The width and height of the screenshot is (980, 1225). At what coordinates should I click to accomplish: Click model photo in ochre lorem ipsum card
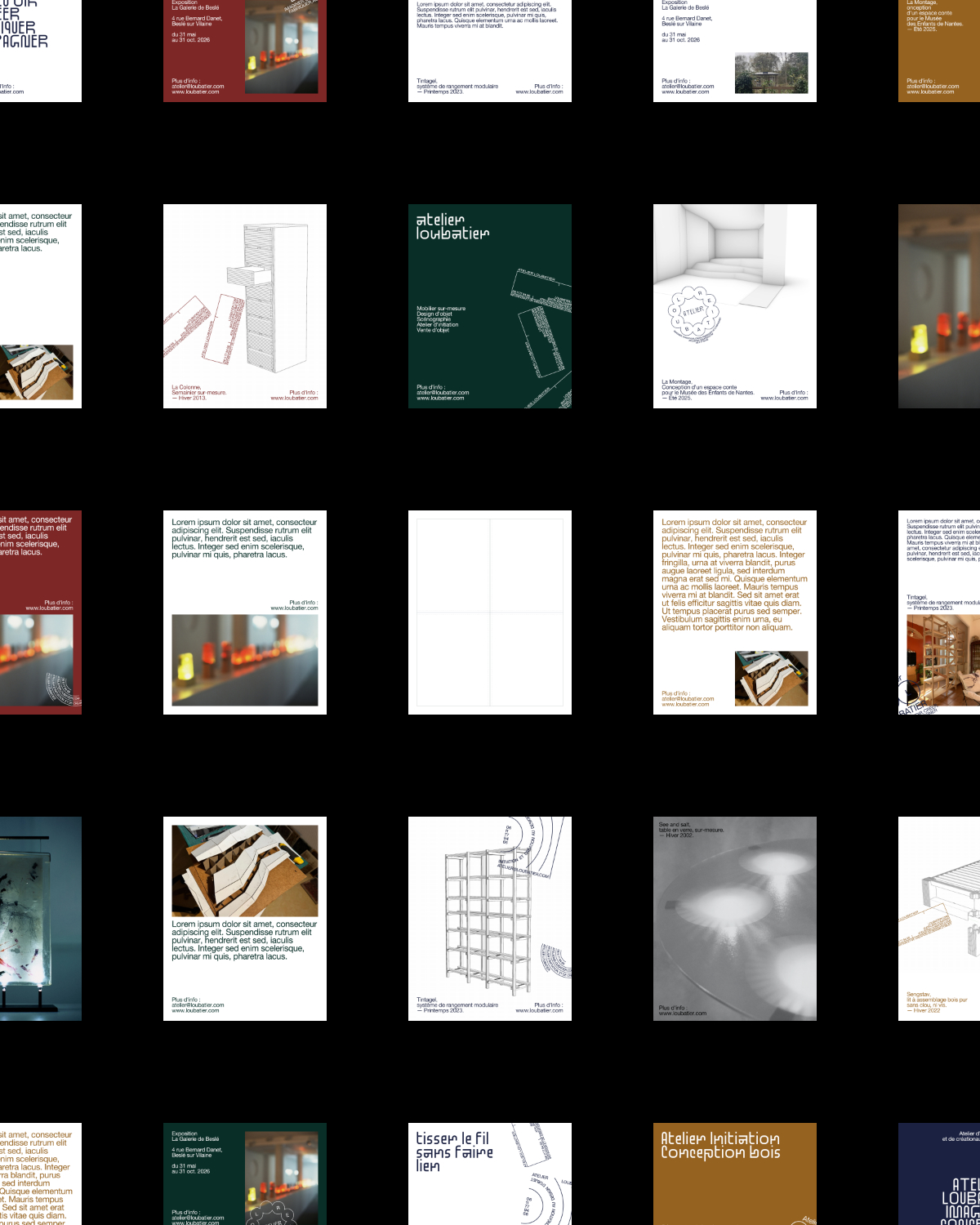click(772, 679)
